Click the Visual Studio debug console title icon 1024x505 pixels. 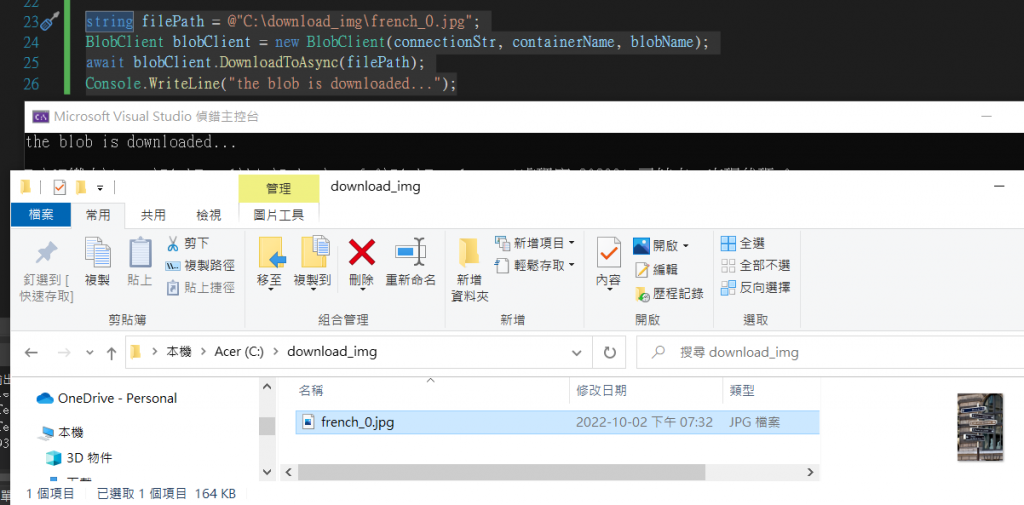click(x=40, y=117)
